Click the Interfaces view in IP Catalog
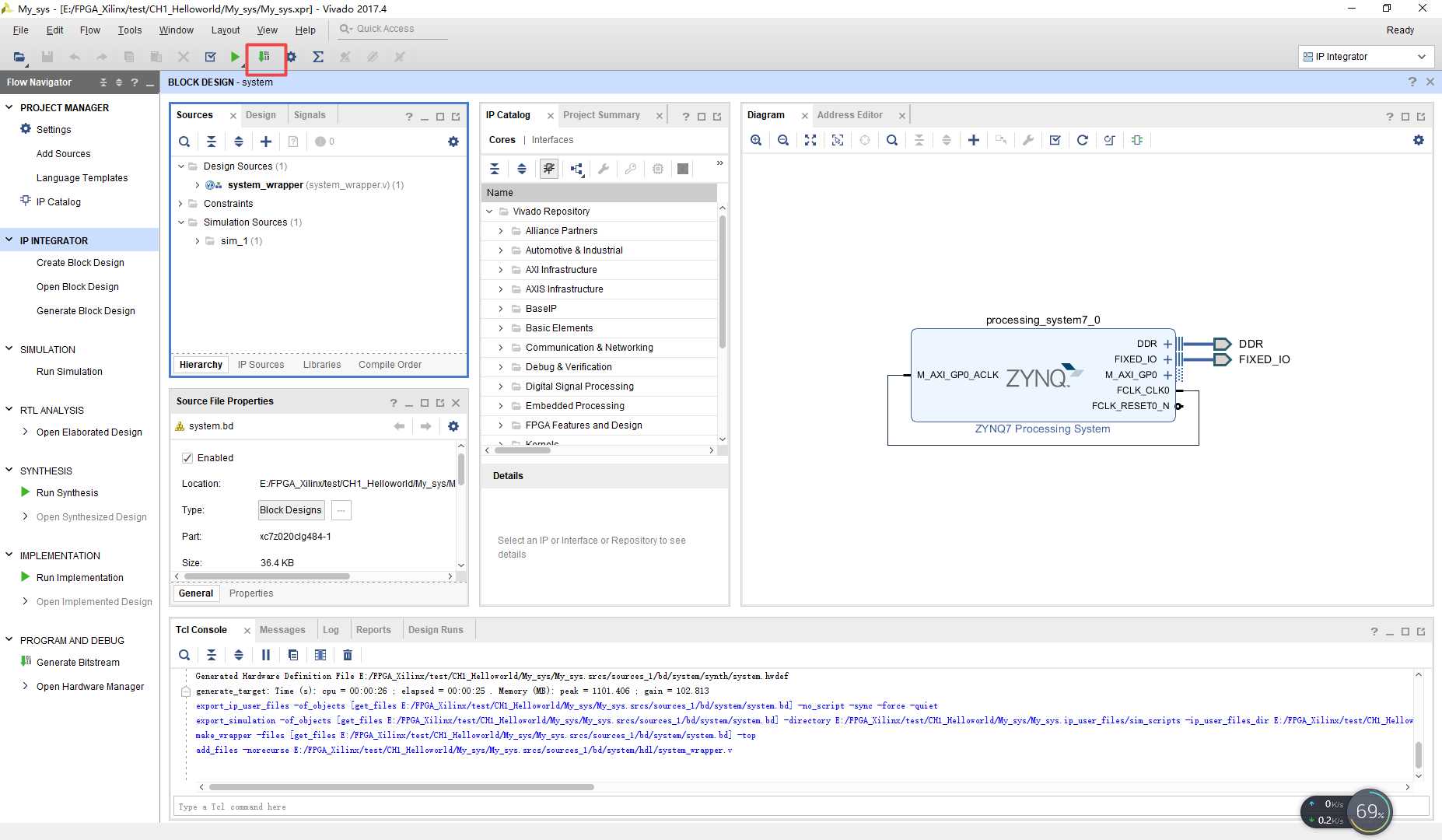This screenshot has height=840, width=1442. [x=552, y=140]
